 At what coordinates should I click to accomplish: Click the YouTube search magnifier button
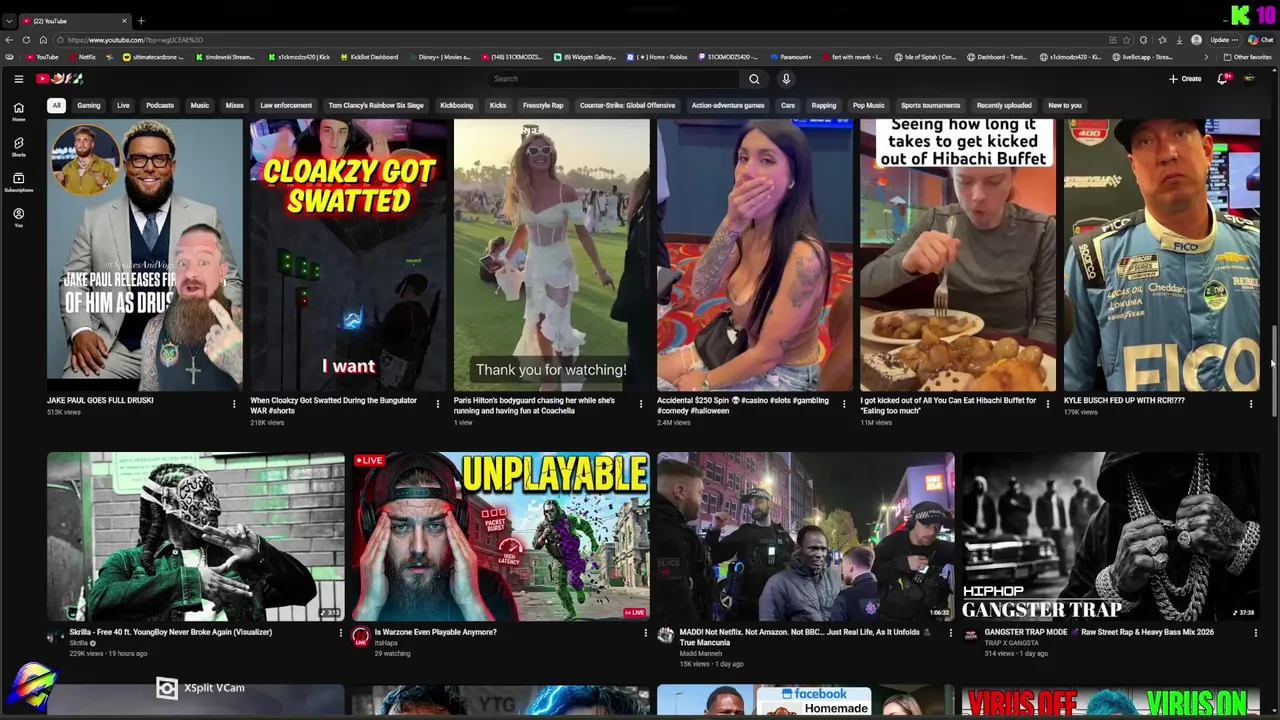(x=754, y=79)
